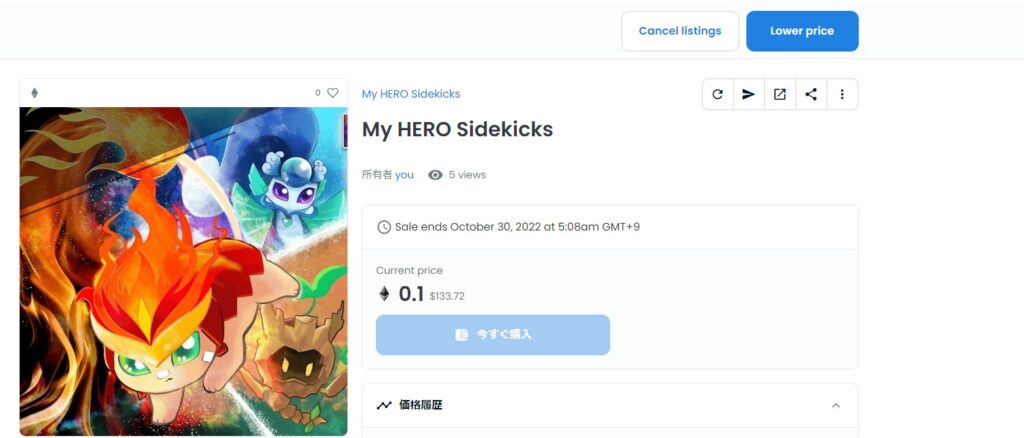Click the wallet icon in buy button
The height and width of the screenshot is (438, 1024).
point(461,335)
